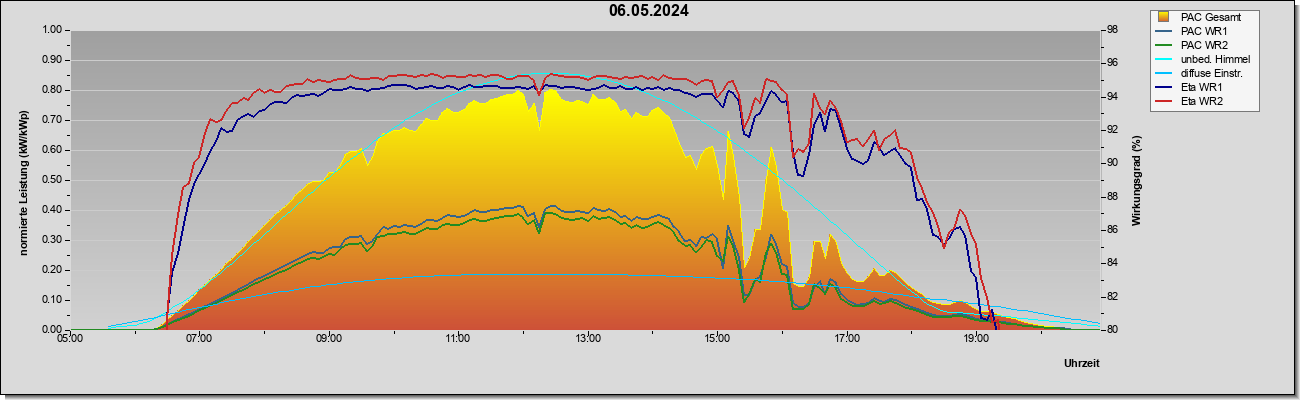Click the 09:00 time axis label
The height and width of the screenshot is (400, 1300).
click(x=329, y=338)
